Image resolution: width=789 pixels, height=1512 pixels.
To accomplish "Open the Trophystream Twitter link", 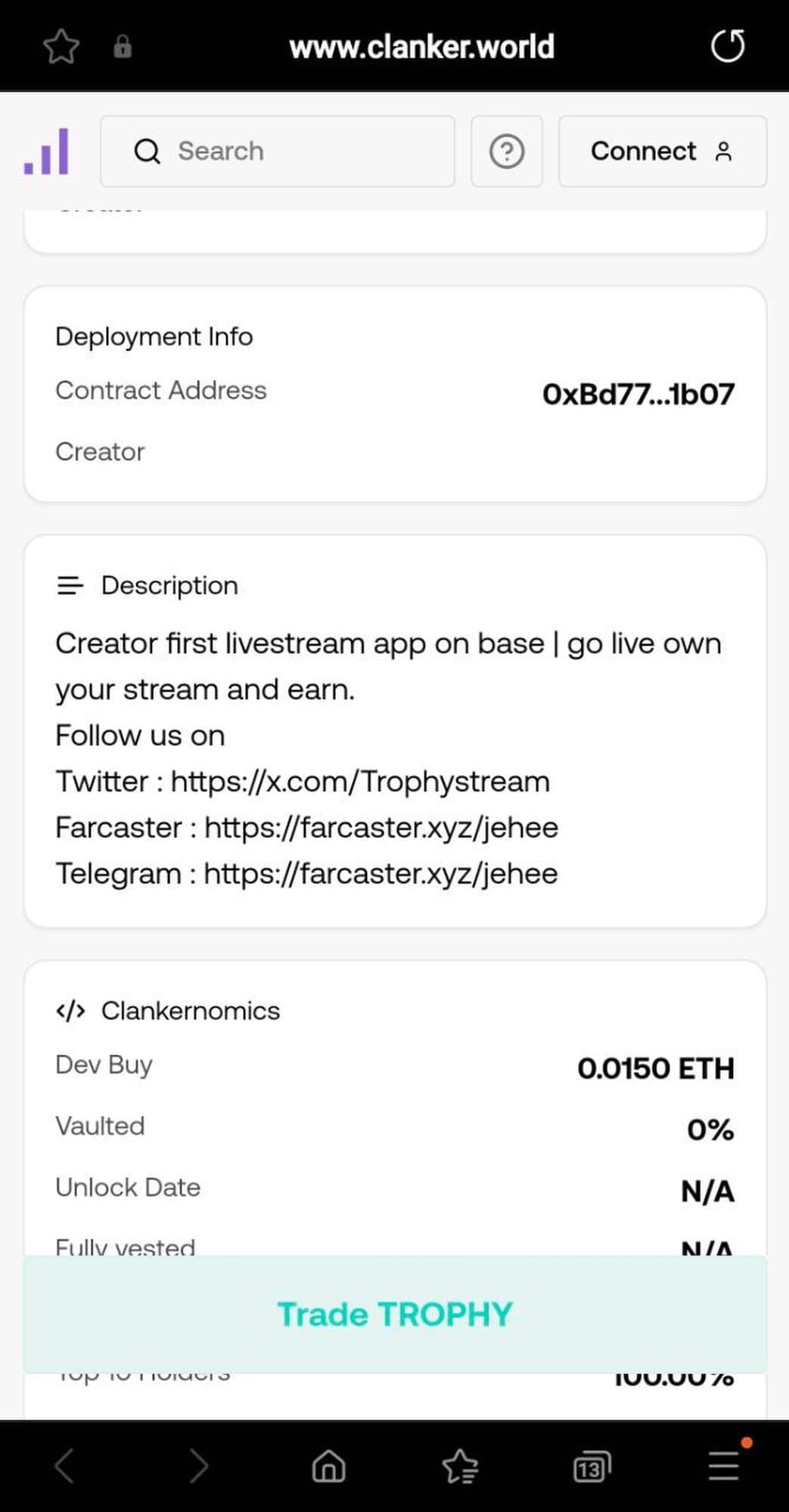I will point(360,782).
